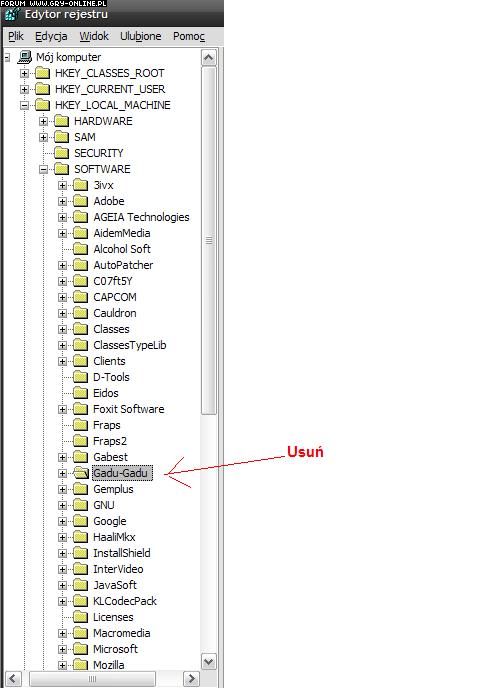The height and width of the screenshot is (691, 503).
Task: Open the Ulubione menu
Action: 141,36
